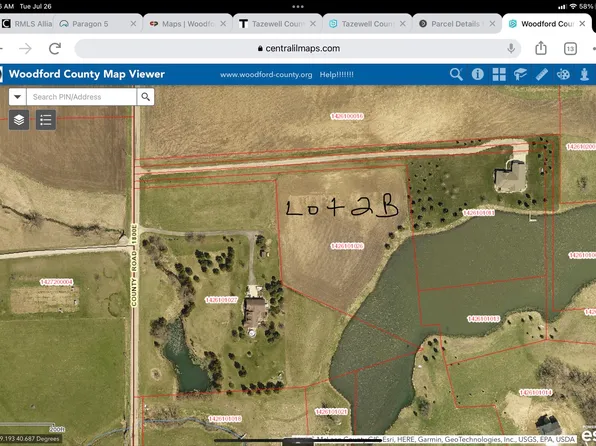The image size is (596, 446).
Task: Show the open tabs counter
Action: (x=570, y=49)
